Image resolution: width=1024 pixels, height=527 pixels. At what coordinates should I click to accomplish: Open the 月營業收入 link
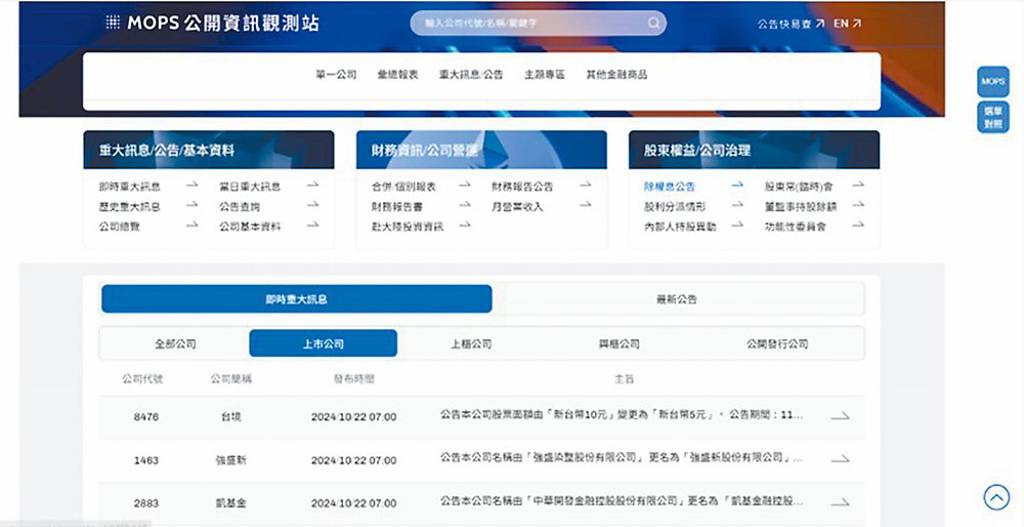pos(517,206)
